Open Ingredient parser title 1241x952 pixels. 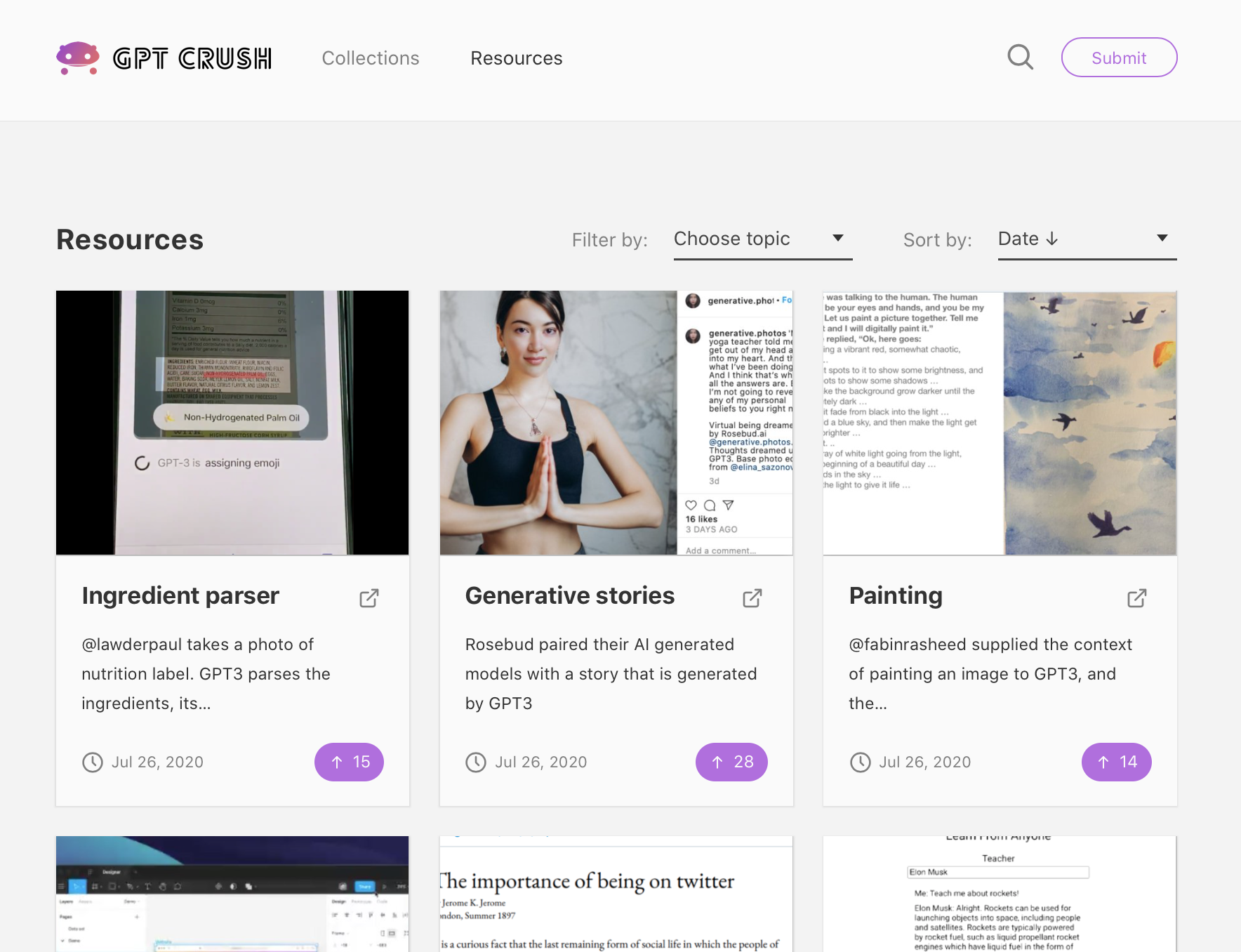point(180,595)
